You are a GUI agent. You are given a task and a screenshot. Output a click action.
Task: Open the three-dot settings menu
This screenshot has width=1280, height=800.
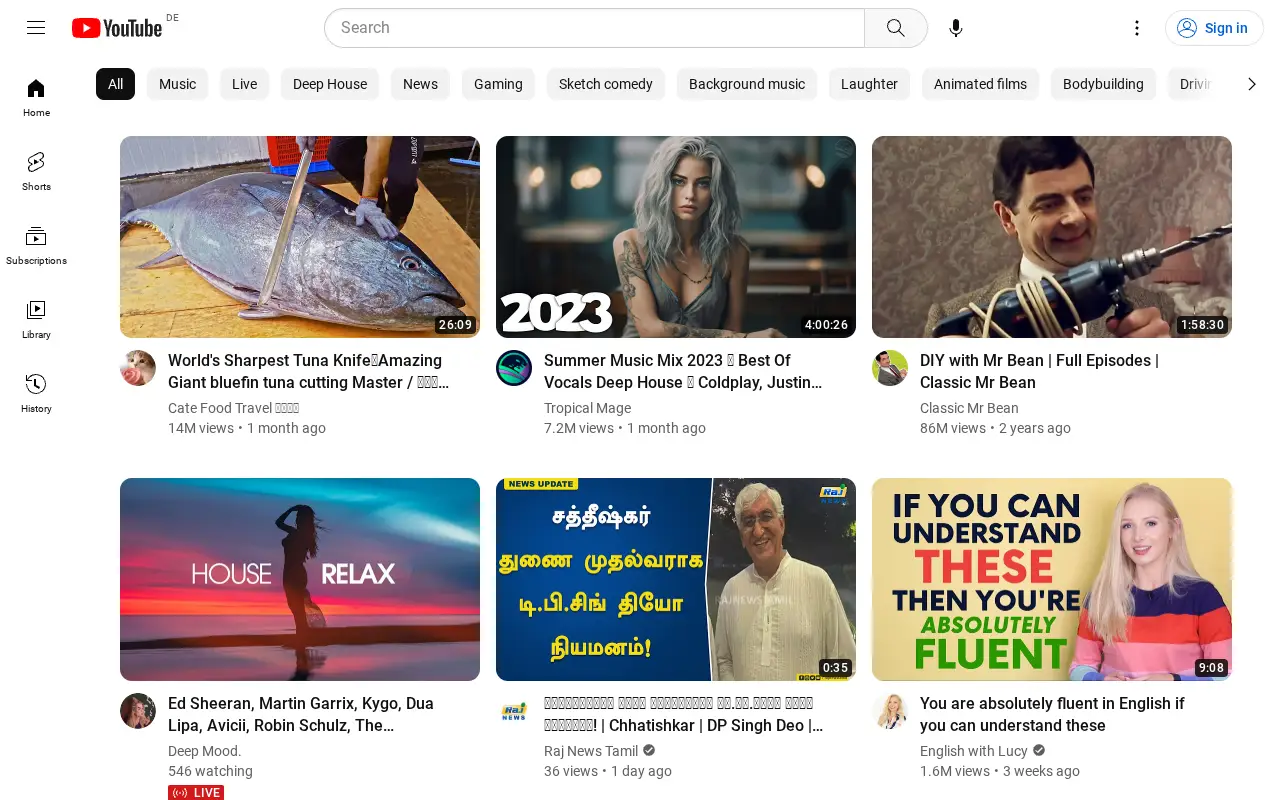1136,28
